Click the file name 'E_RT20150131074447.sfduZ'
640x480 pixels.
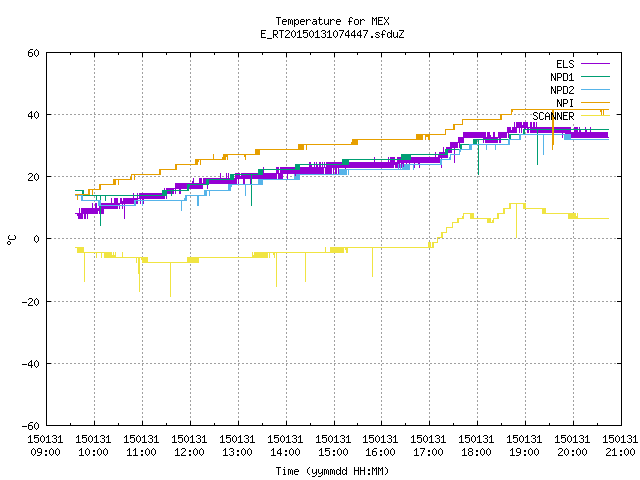(332, 34)
